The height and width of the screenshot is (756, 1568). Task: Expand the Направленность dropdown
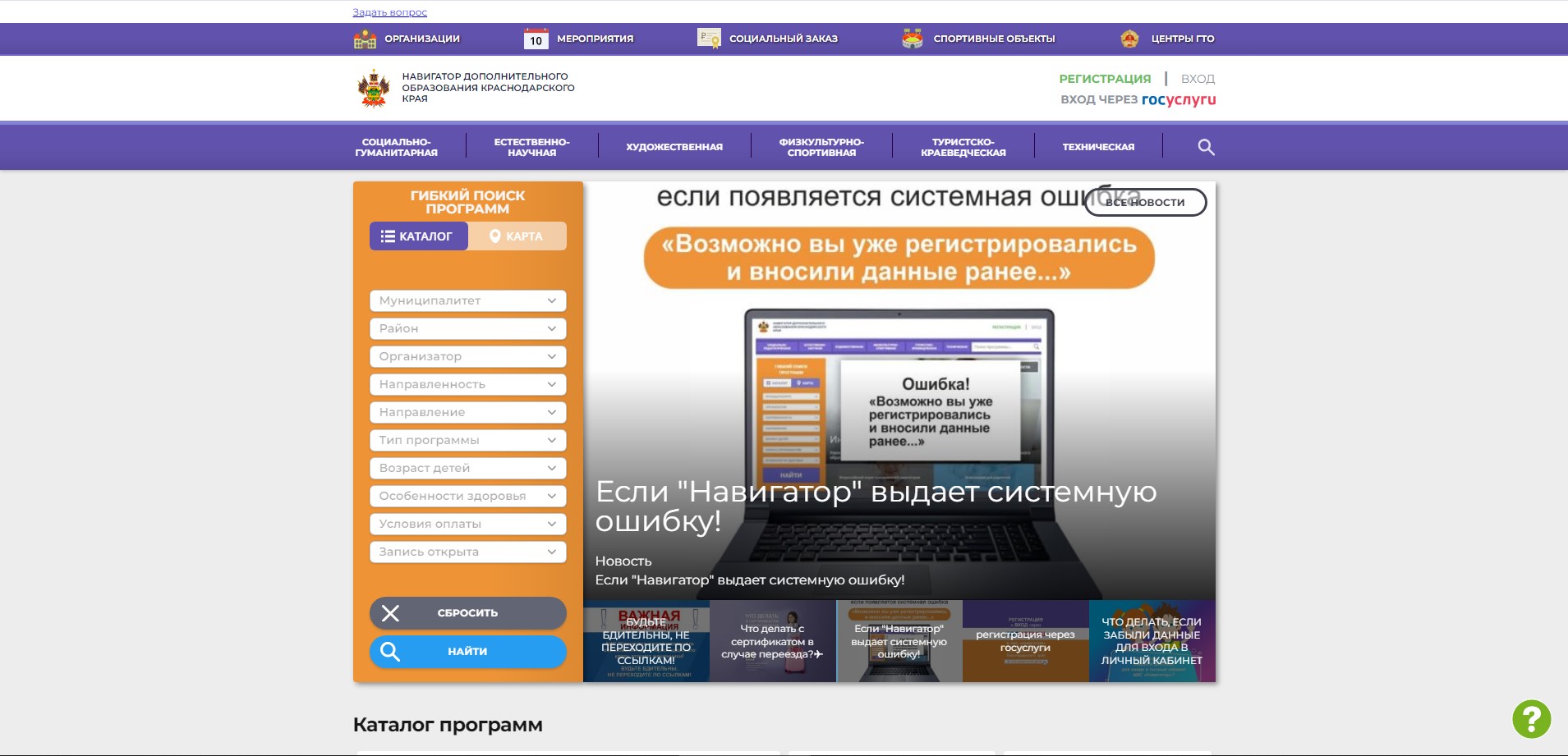(468, 384)
